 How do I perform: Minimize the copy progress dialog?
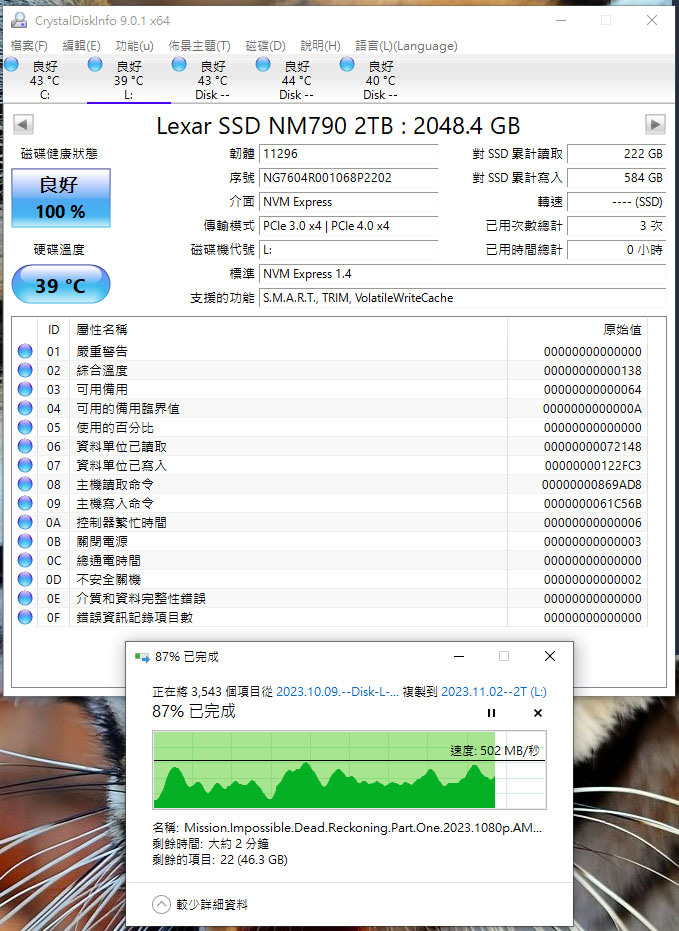pyautogui.click(x=459, y=656)
